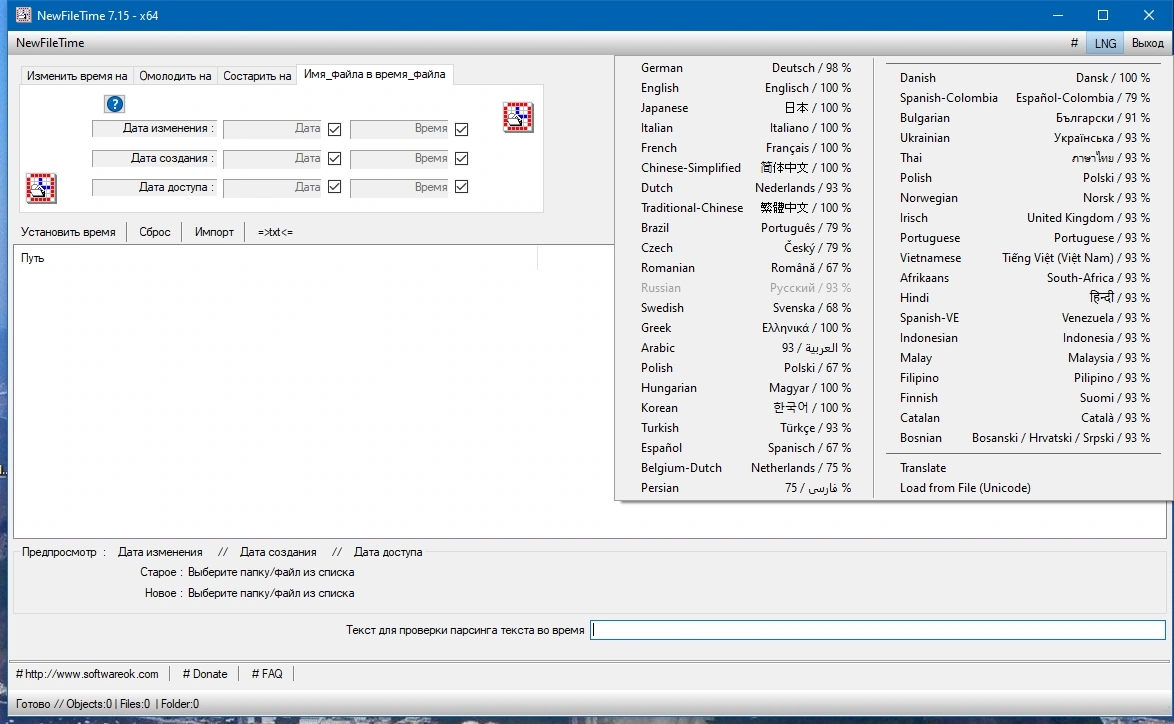1174x724 pixels.
Task: Click the Путь column header
Action: coord(276,258)
